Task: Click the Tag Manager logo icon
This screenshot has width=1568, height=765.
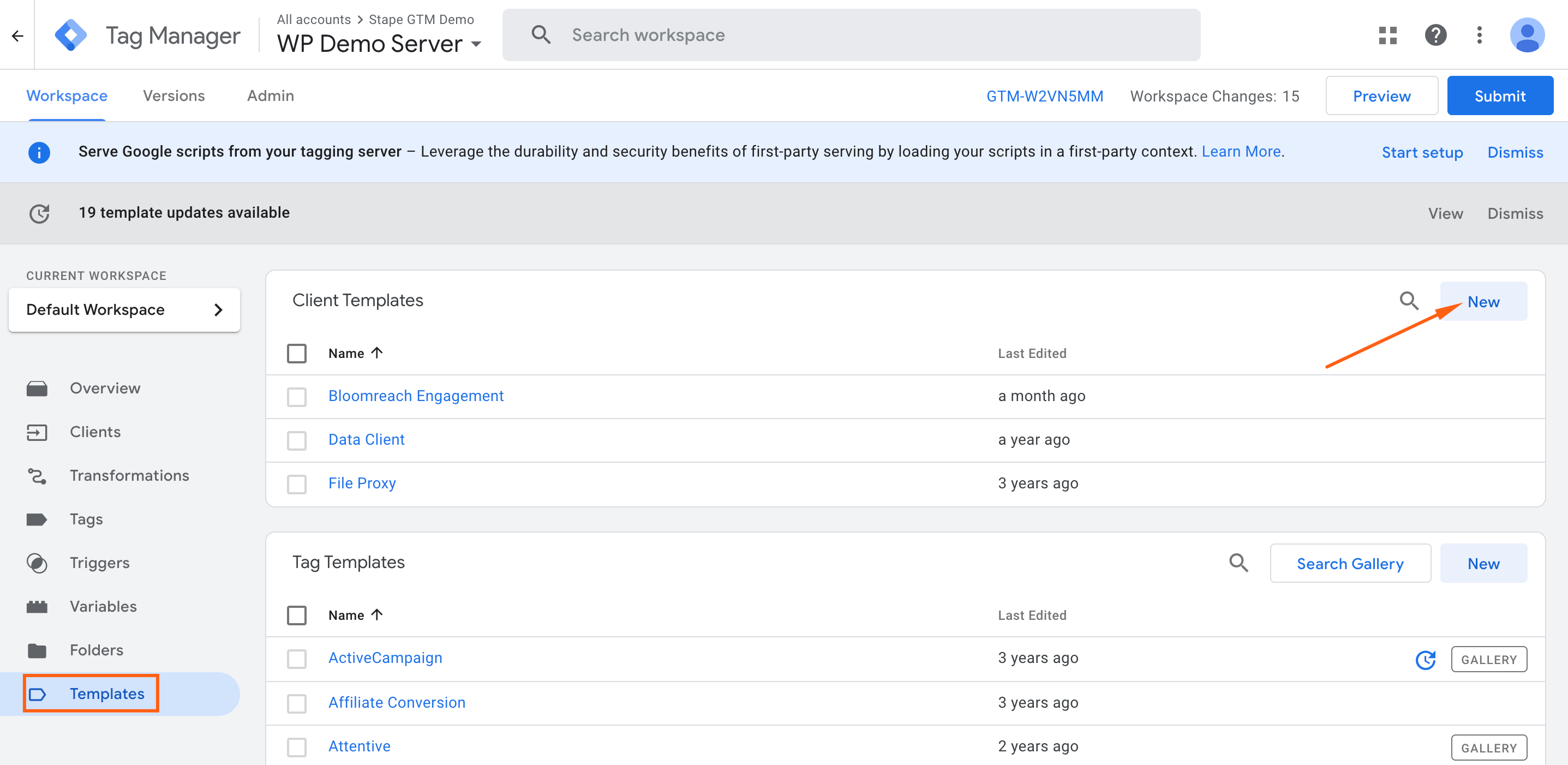Action: coord(70,35)
